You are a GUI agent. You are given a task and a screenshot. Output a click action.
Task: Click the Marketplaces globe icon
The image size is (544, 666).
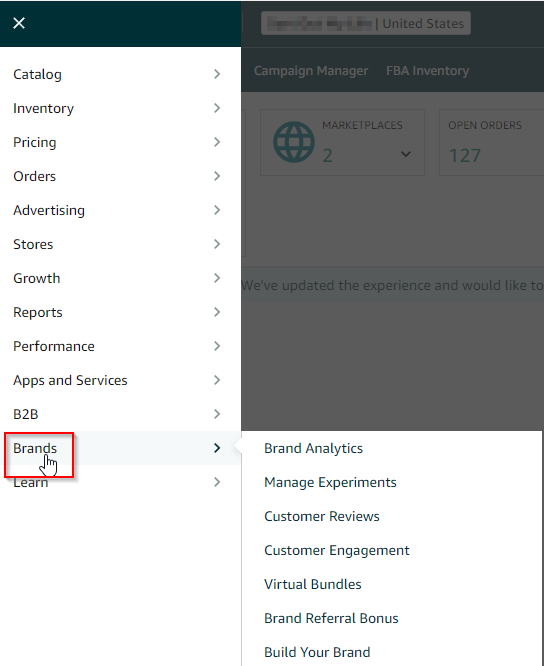click(294, 142)
